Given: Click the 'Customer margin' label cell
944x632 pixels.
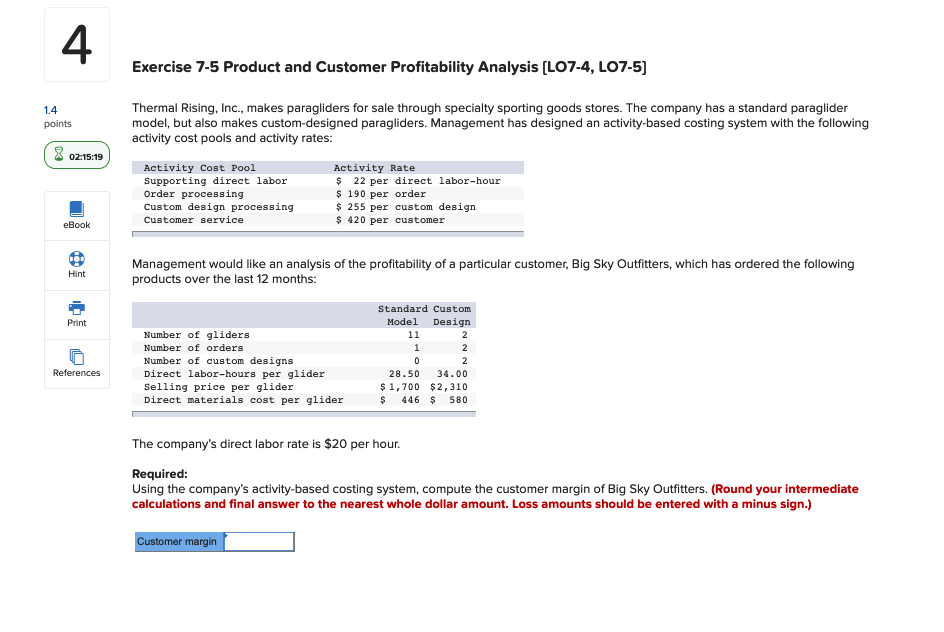Looking at the screenshot, I should coord(179,542).
